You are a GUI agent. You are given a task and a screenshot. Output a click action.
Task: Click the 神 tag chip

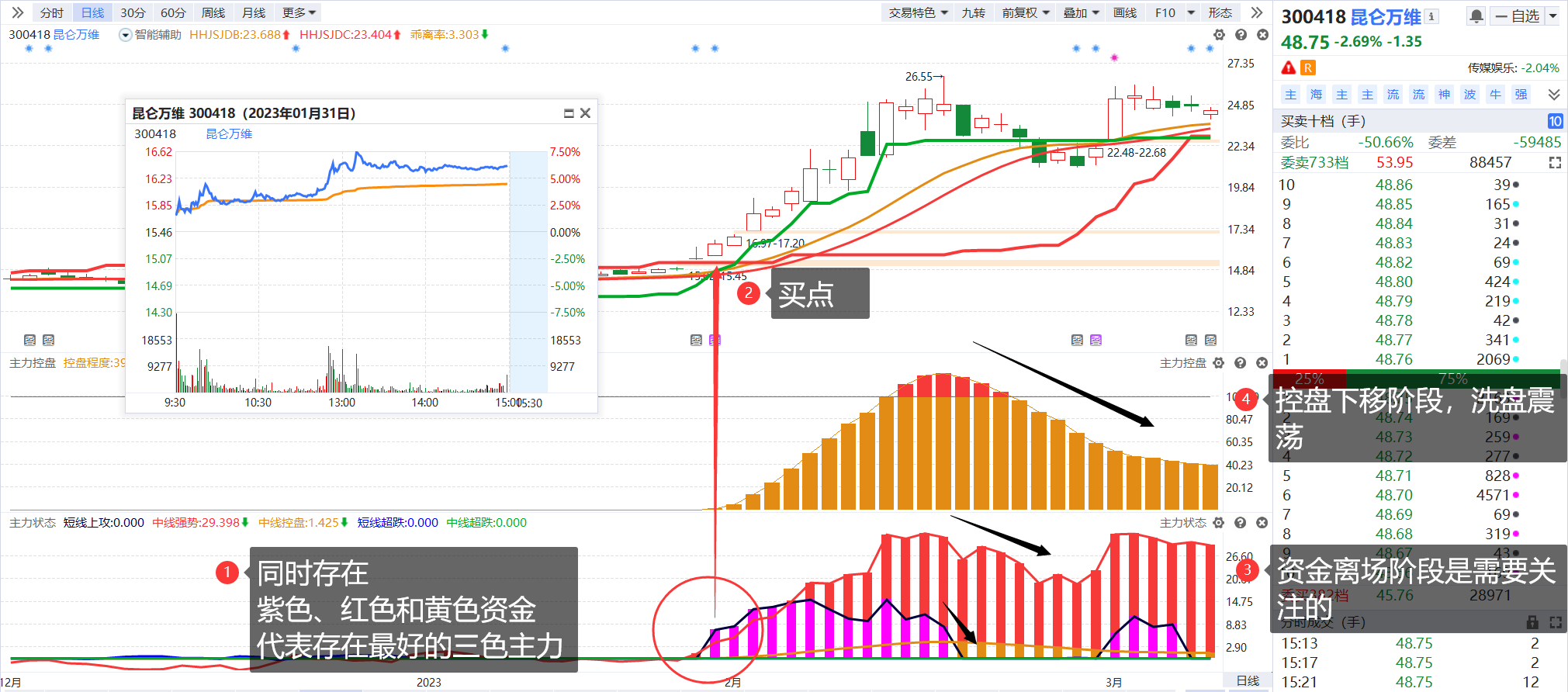[1444, 95]
